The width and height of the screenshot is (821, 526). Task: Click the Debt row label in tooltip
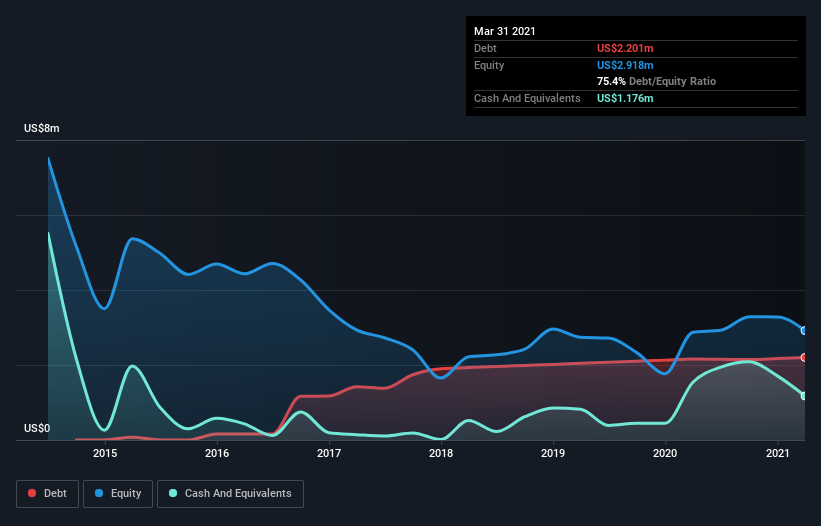(x=485, y=48)
